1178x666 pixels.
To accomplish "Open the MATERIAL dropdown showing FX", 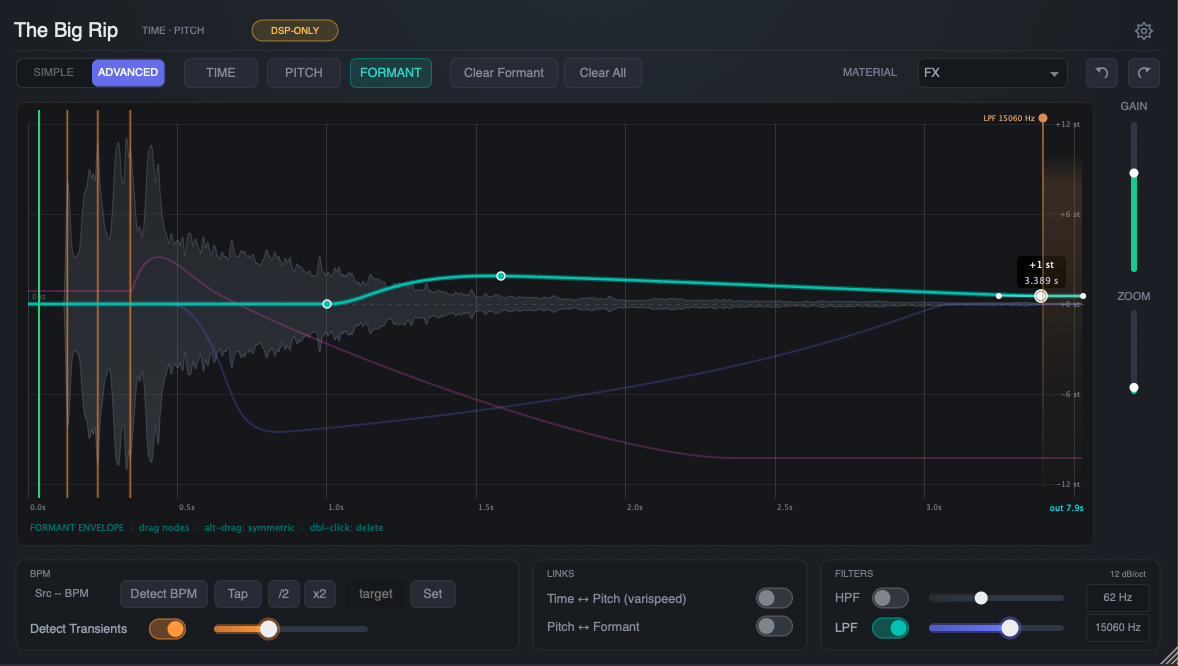I will coord(992,73).
